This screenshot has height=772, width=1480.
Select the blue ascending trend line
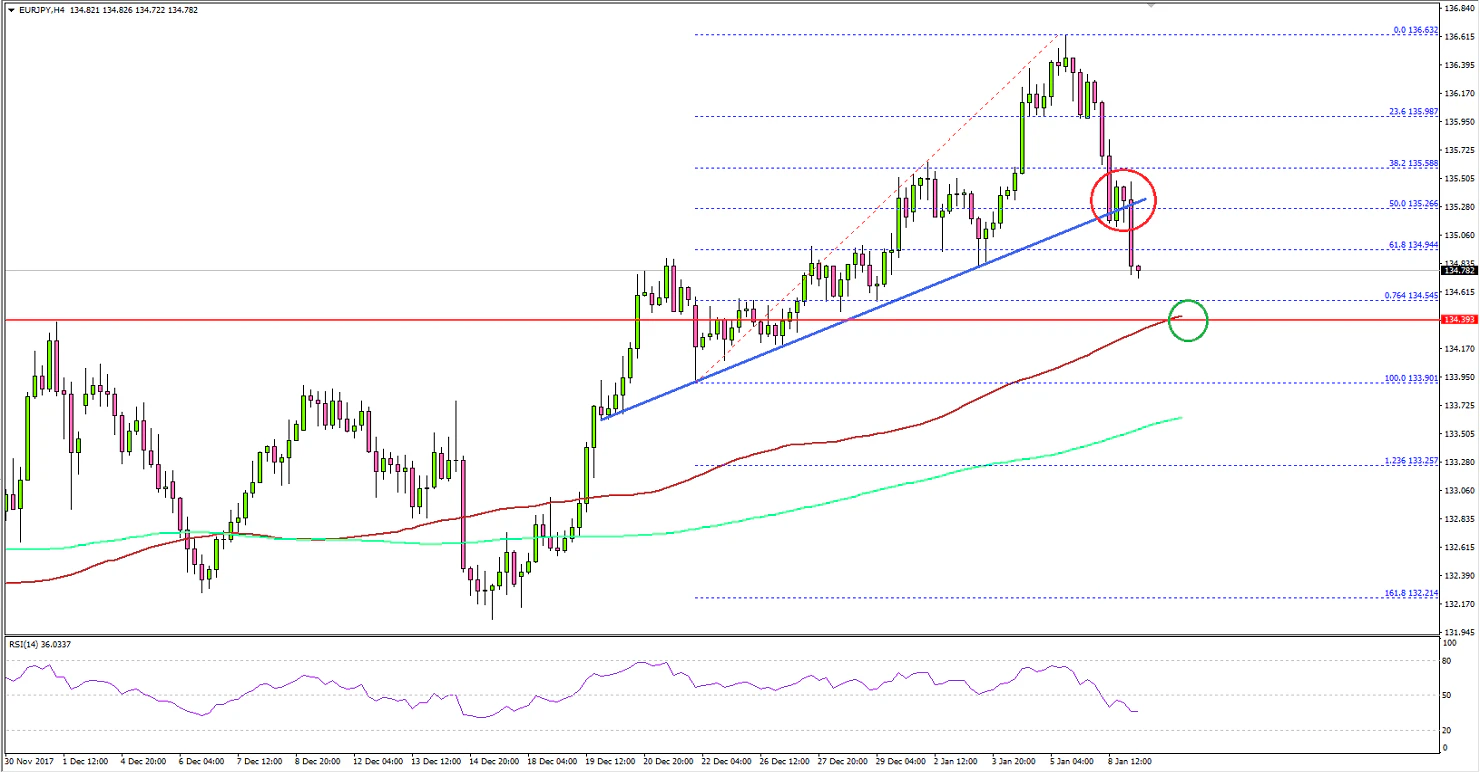(x=872, y=309)
